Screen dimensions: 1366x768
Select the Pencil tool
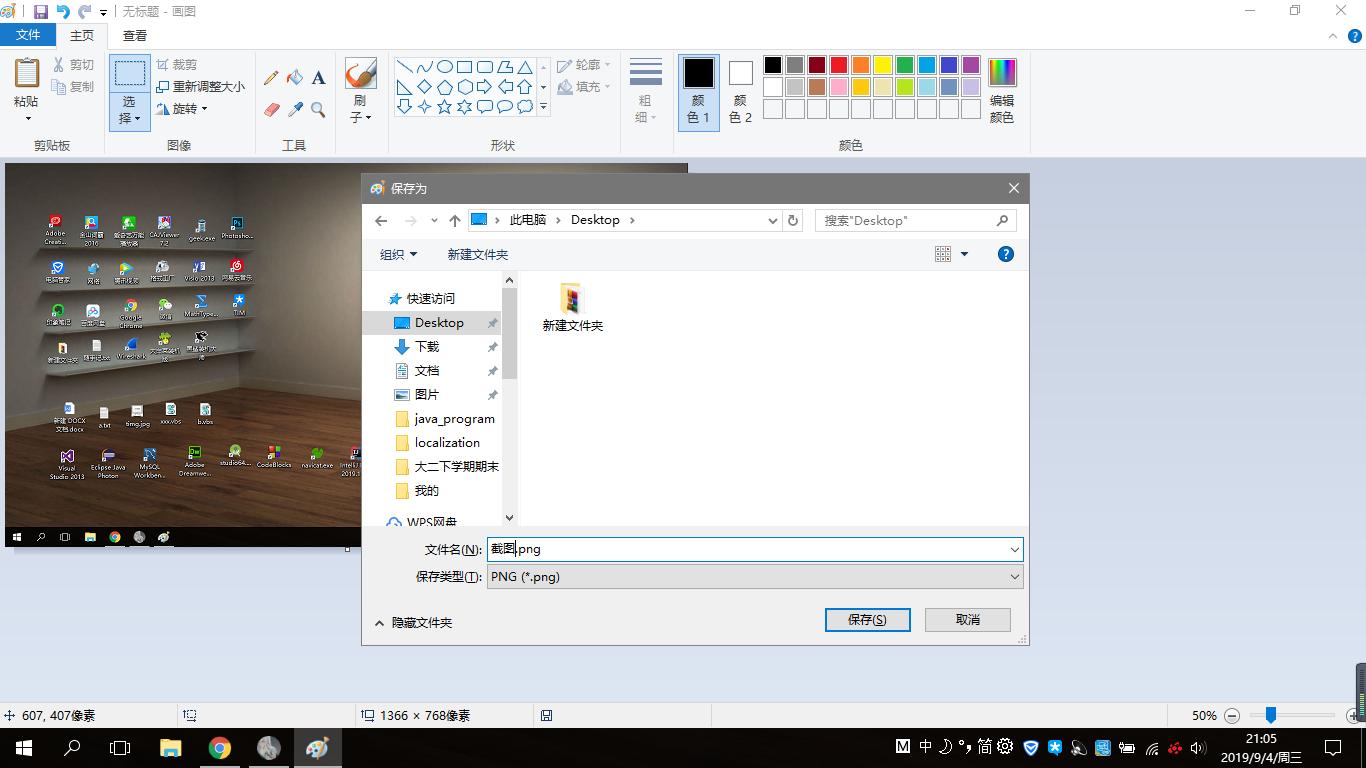click(271, 77)
